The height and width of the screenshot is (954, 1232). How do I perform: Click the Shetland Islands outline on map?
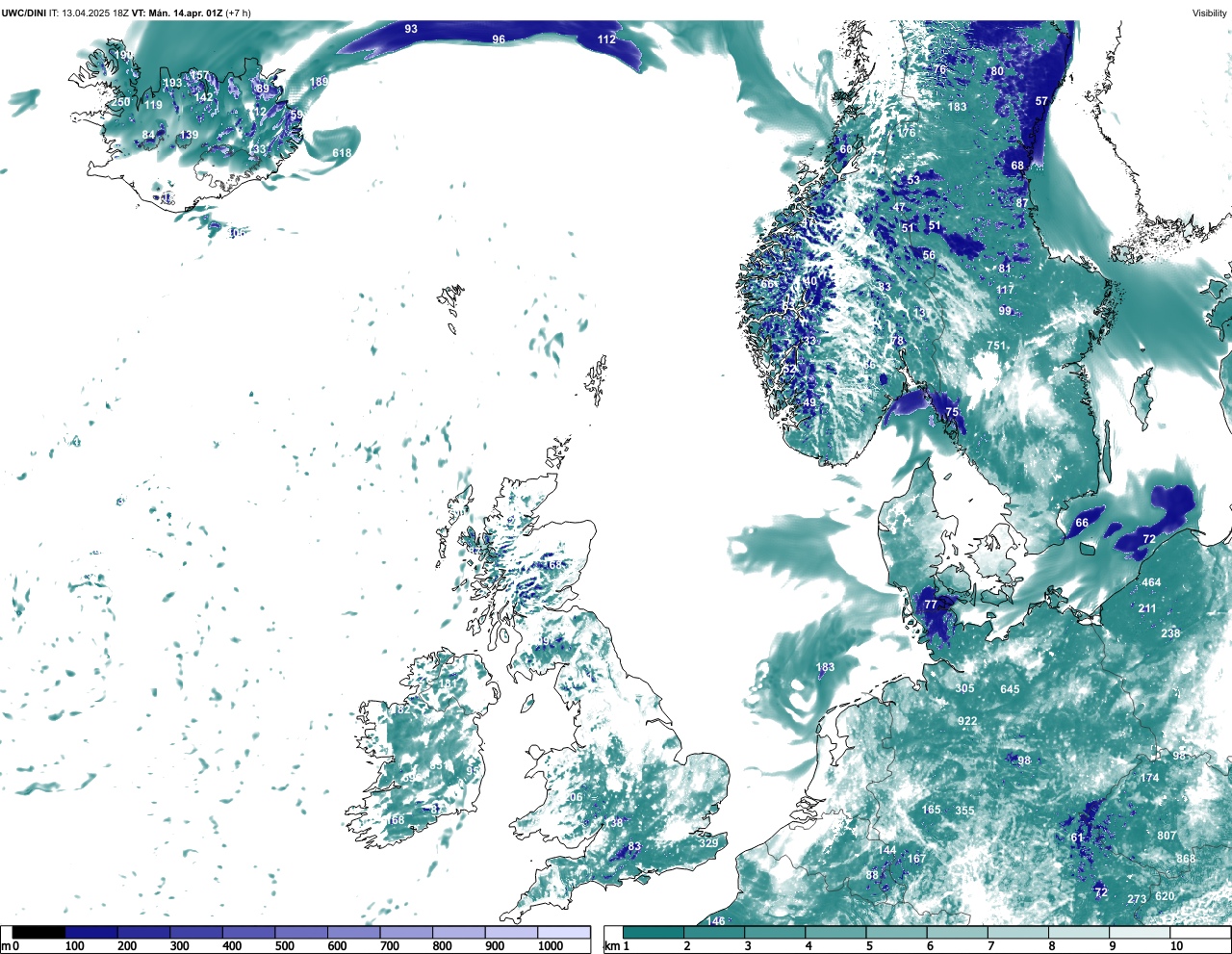(x=596, y=379)
